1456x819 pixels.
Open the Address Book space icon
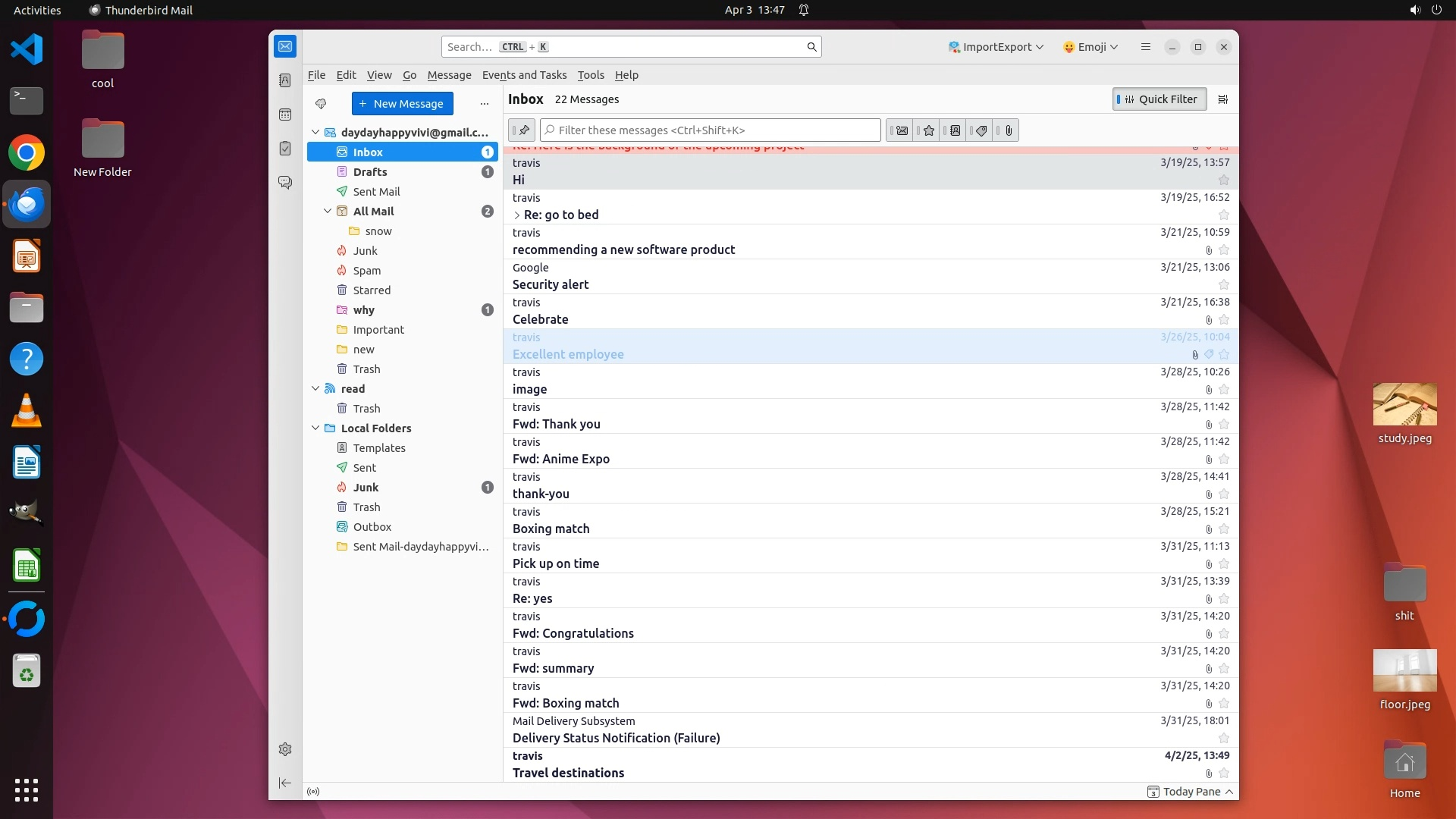[x=285, y=80]
